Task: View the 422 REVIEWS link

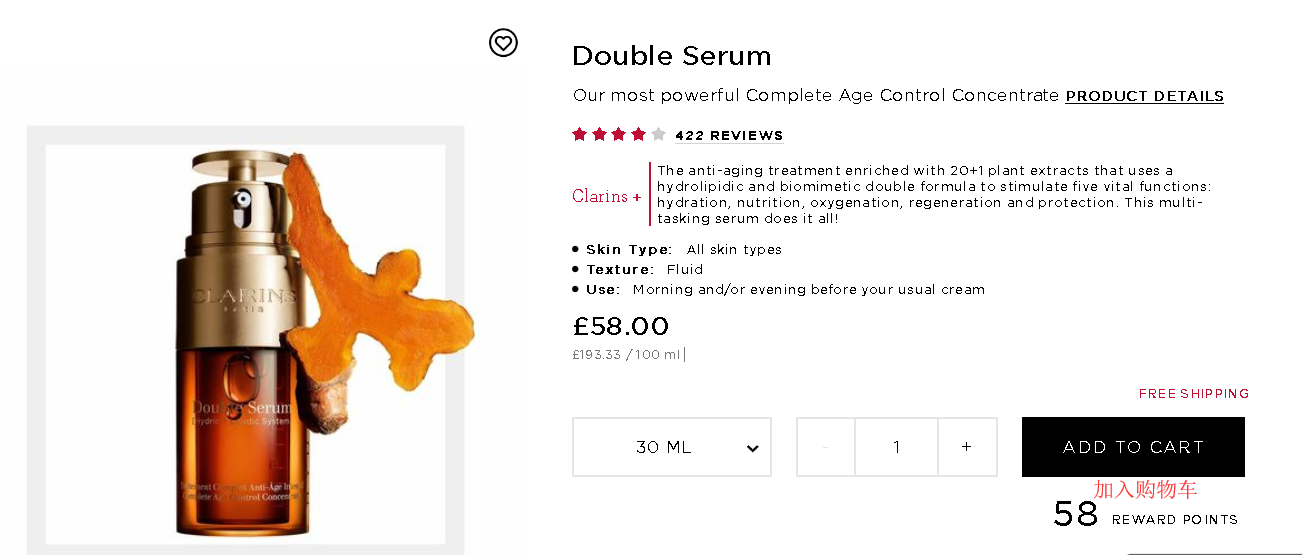Action: [729, 136]
